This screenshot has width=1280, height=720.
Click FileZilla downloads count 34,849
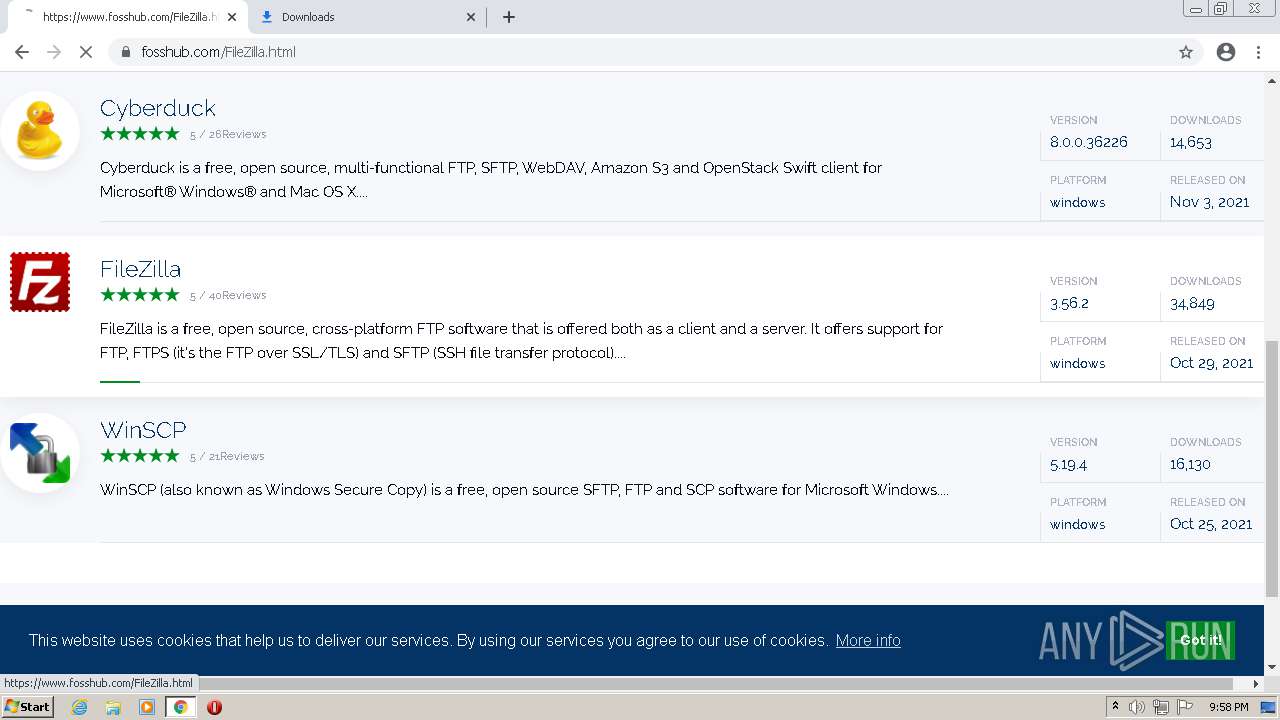tap(1192, 303)
